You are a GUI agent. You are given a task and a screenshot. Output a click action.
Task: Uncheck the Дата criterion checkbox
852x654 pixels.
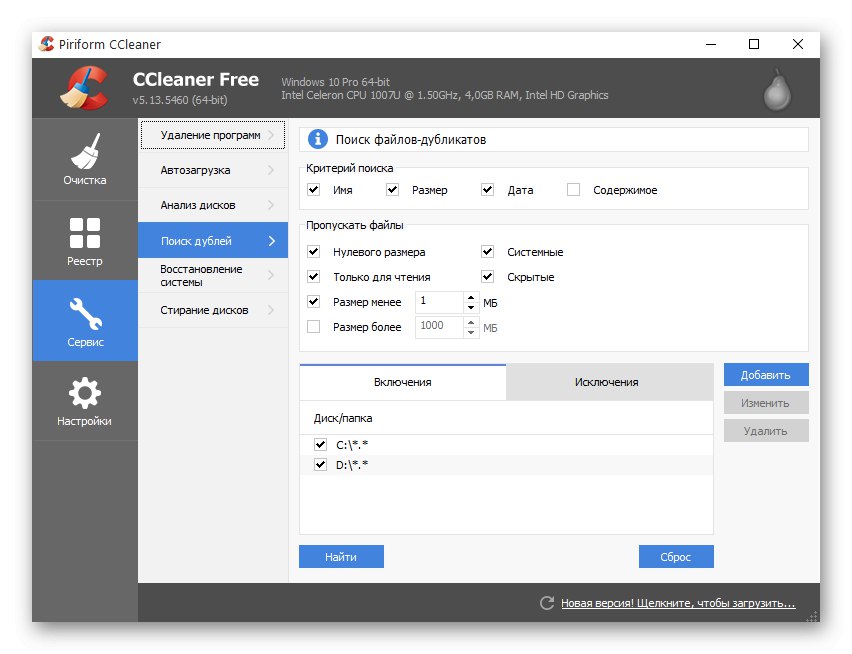point(487,190)
